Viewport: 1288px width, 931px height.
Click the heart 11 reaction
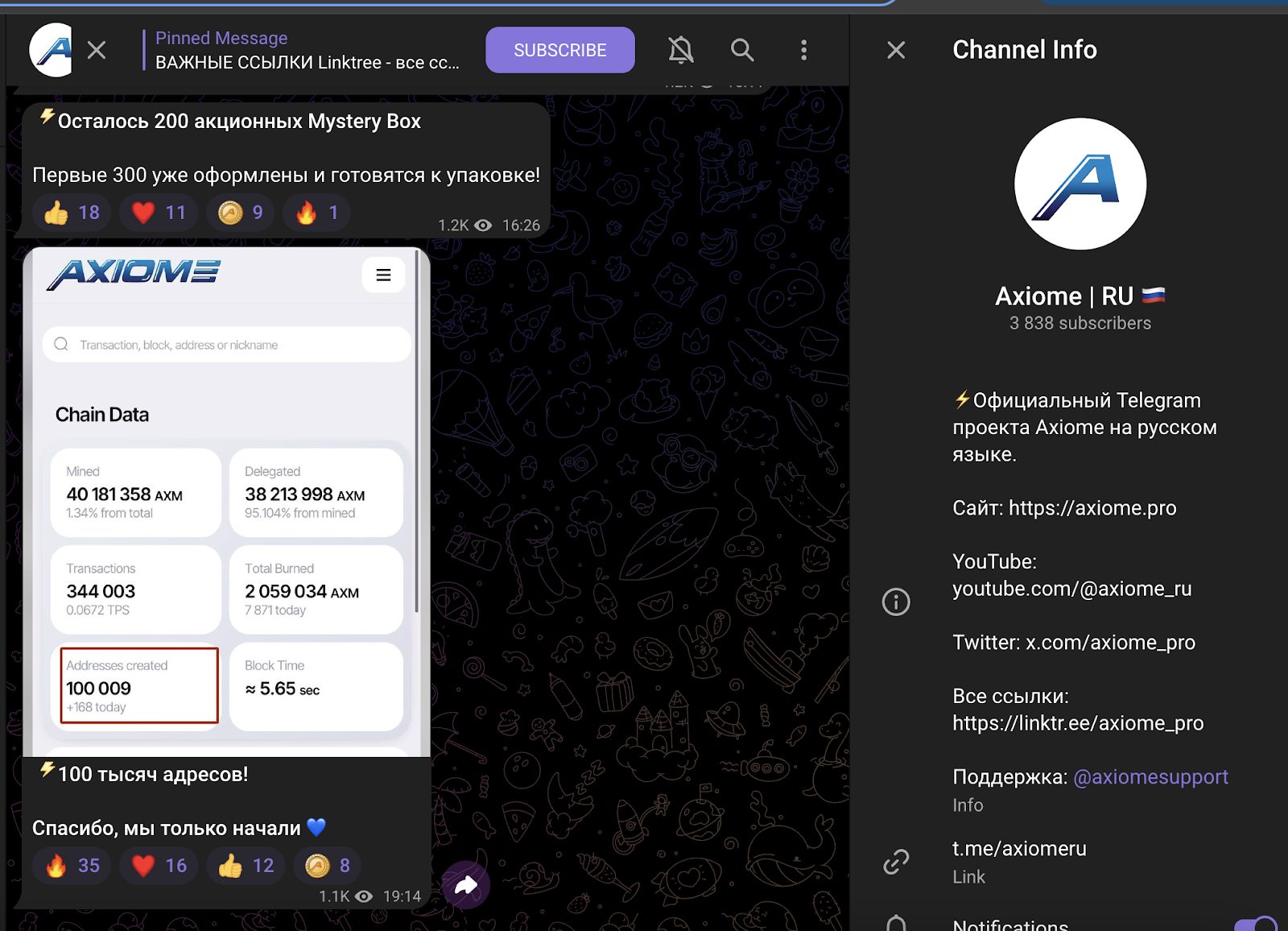pos(159,213)
